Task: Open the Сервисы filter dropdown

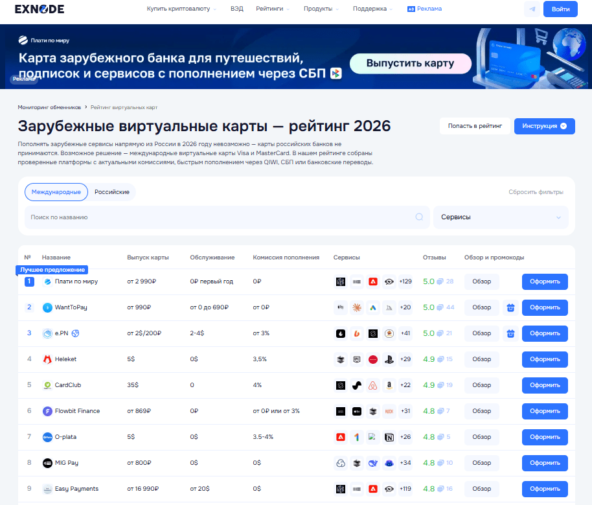Action: pyautogui.click(x=501, y=217)
